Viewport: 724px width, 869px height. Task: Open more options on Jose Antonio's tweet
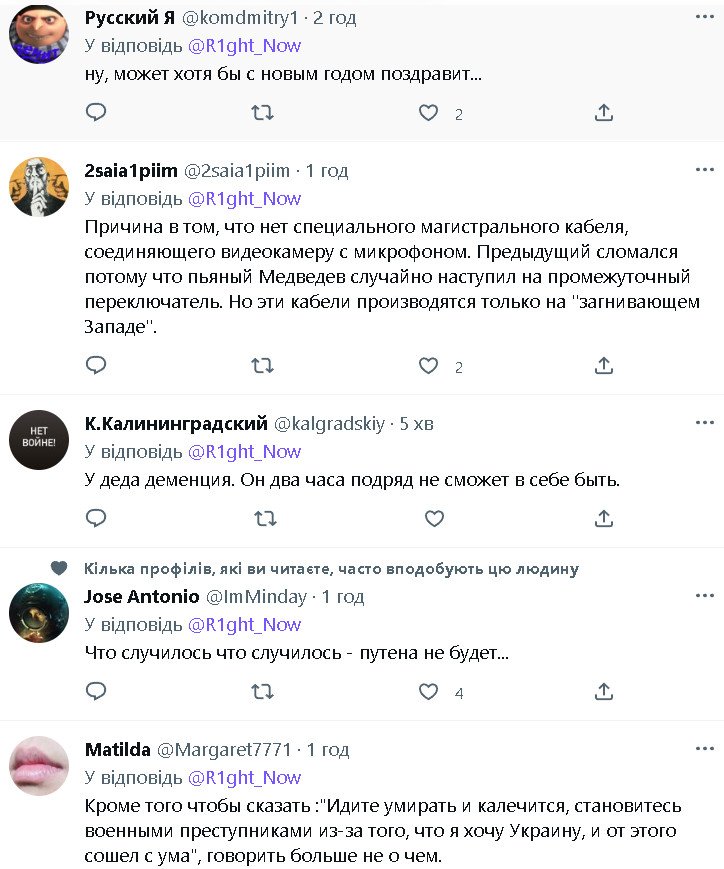coord(704,597)
